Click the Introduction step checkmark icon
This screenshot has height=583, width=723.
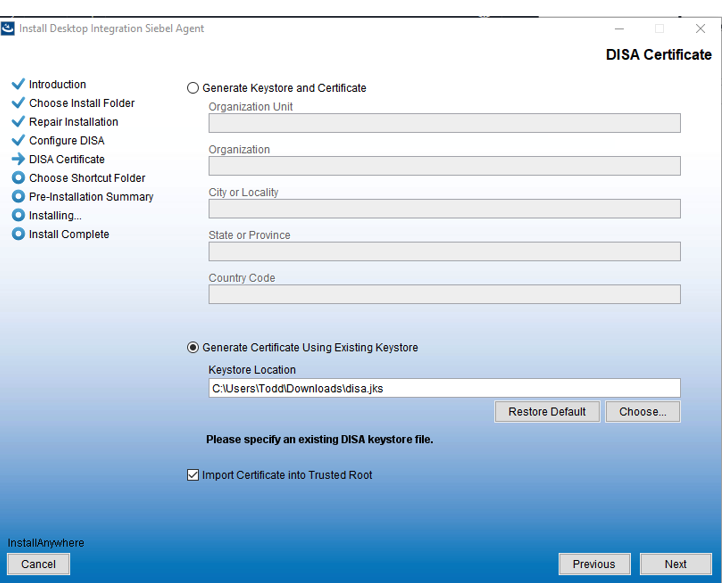[18, 83]
